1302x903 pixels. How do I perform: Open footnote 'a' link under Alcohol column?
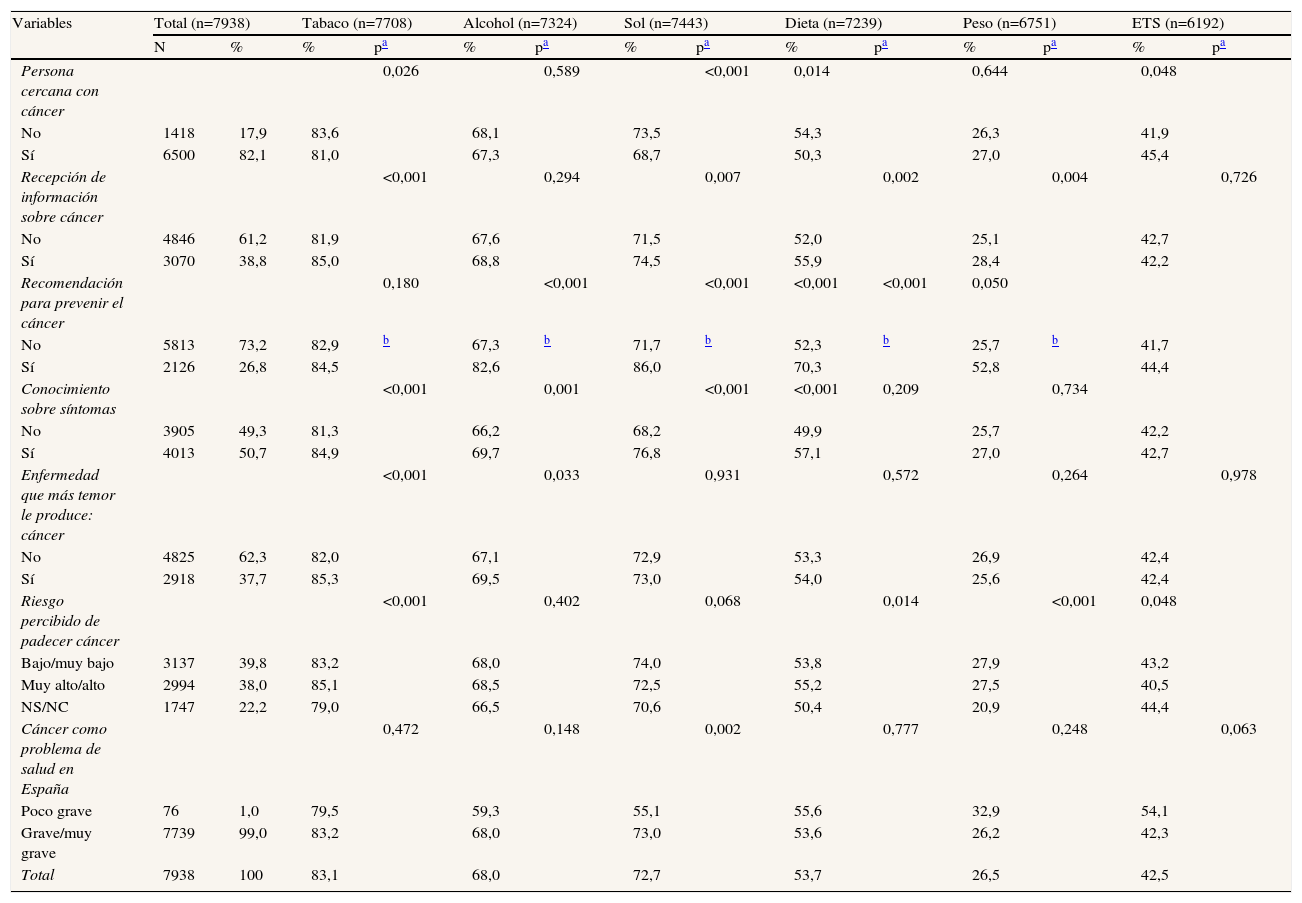pos(545,45)
